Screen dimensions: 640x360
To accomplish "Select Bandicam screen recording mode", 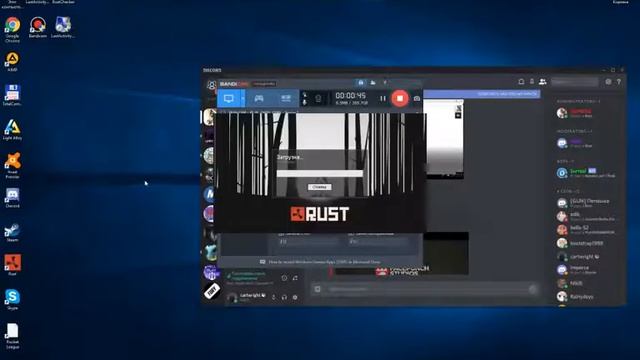I will [x=229, y=98].
